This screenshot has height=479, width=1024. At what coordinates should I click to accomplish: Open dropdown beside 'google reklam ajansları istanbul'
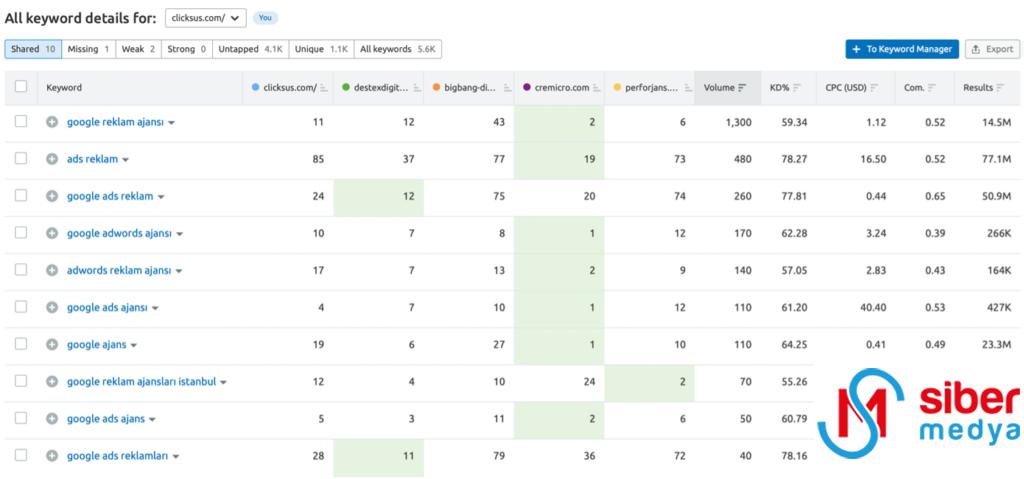pyautogui.click(x=223, y=382)
